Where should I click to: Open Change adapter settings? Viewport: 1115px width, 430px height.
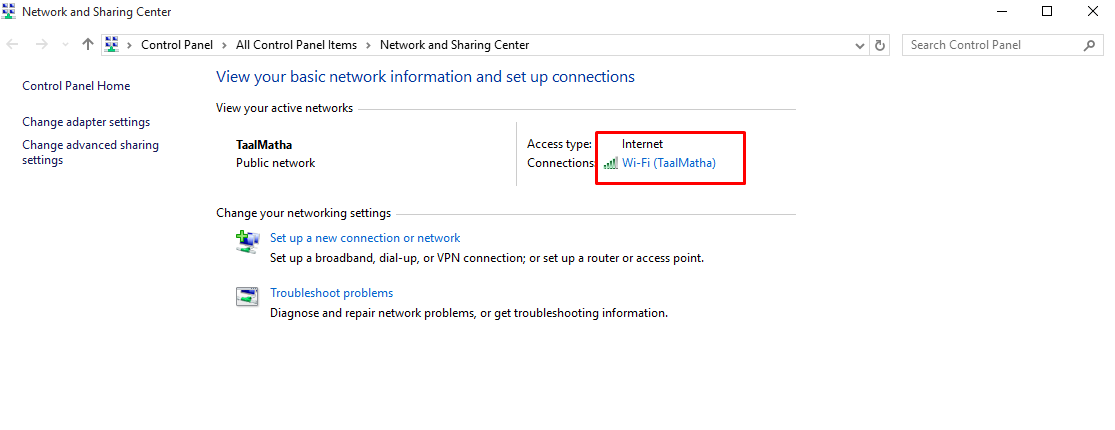[x=86, y=122]
